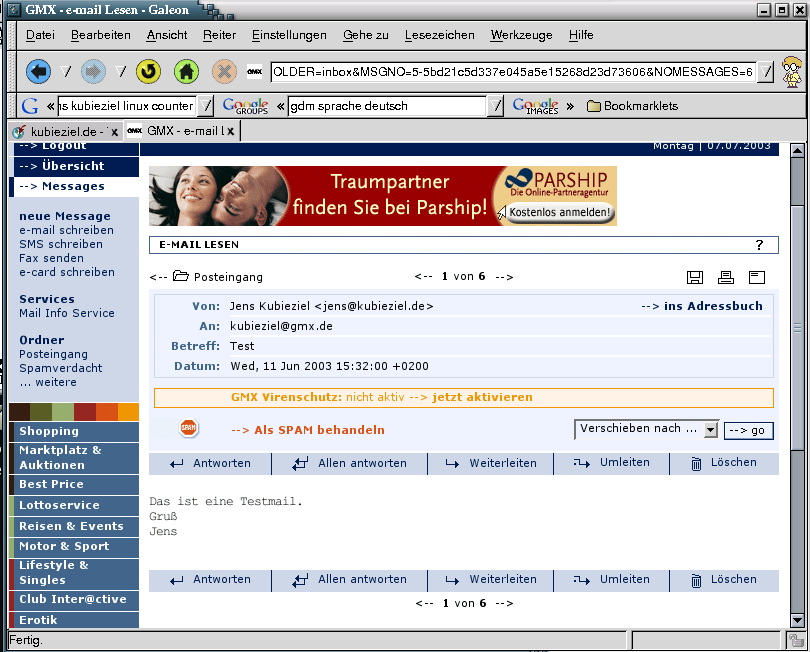Viewport: 810px width, 652px height.
Task: Click the print email printer icon
Action: 726,277
